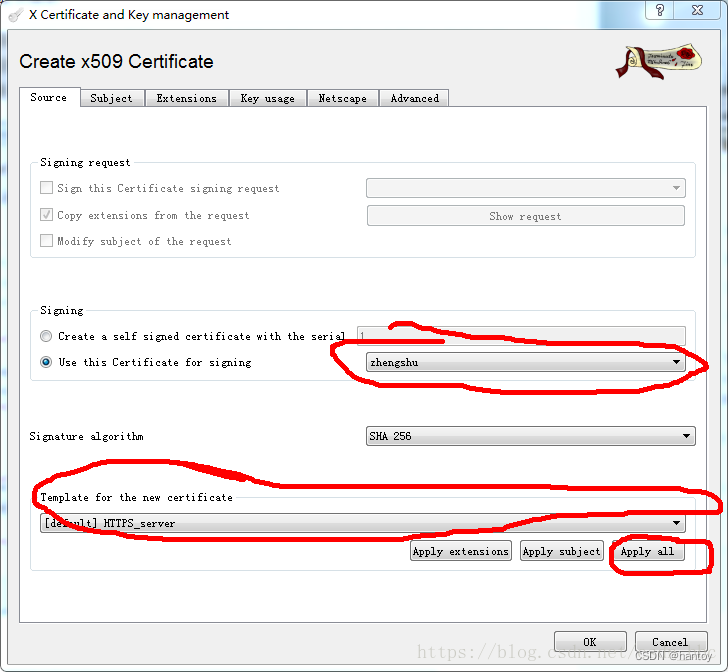Open the HTTPS_server template dropdown

pyautogui.click(x=363, y=523)
